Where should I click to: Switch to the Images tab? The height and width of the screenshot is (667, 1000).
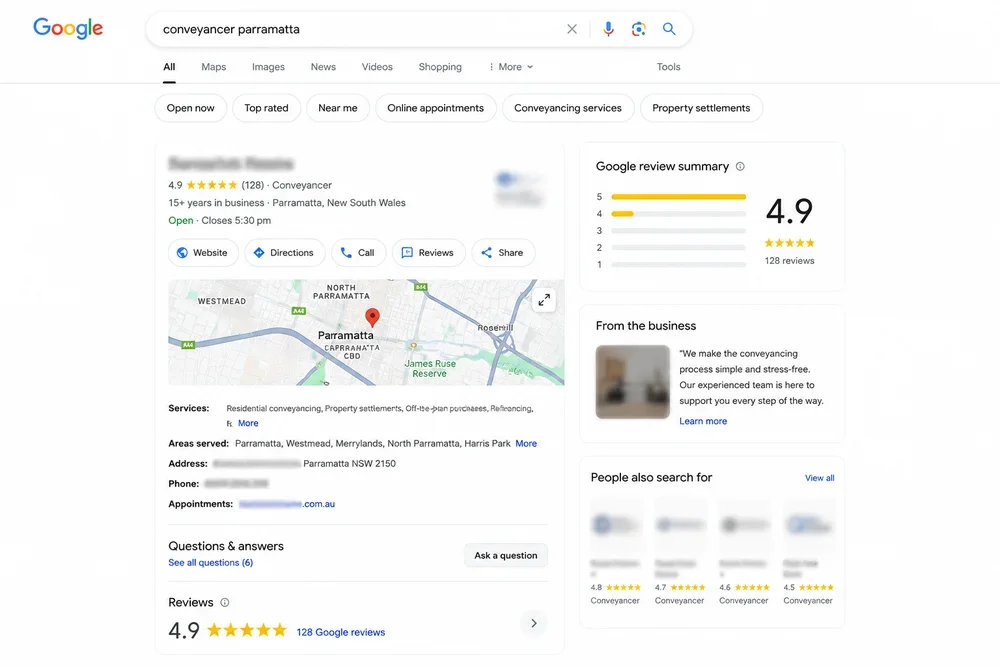268,67
